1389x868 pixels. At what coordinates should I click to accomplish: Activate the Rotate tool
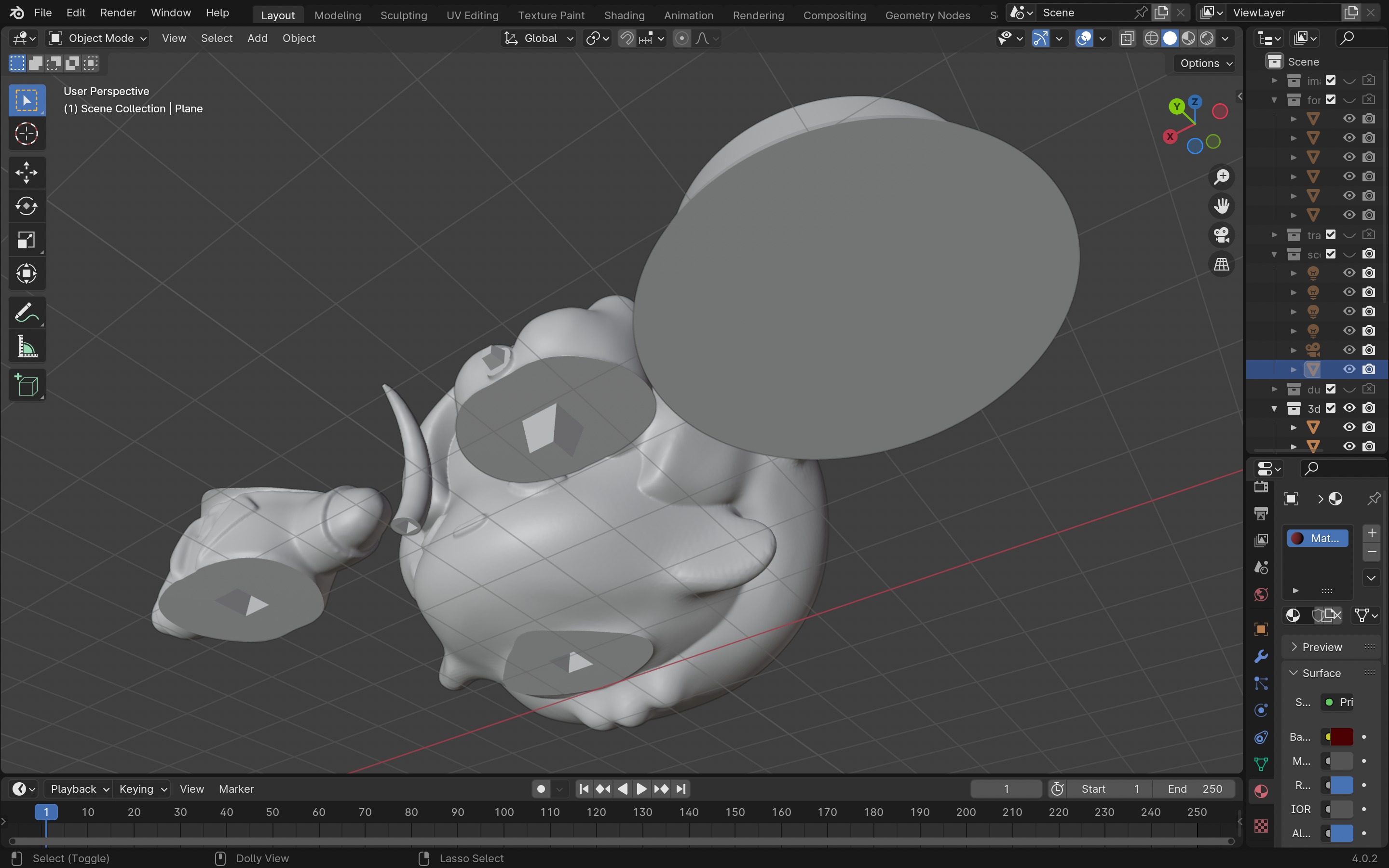[27, 206]
